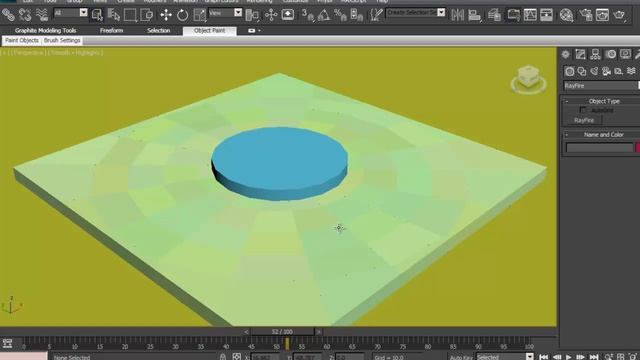640x360 pixels.
Task: Open Select by Name dialog icon
Action: (x=114, y=15)
